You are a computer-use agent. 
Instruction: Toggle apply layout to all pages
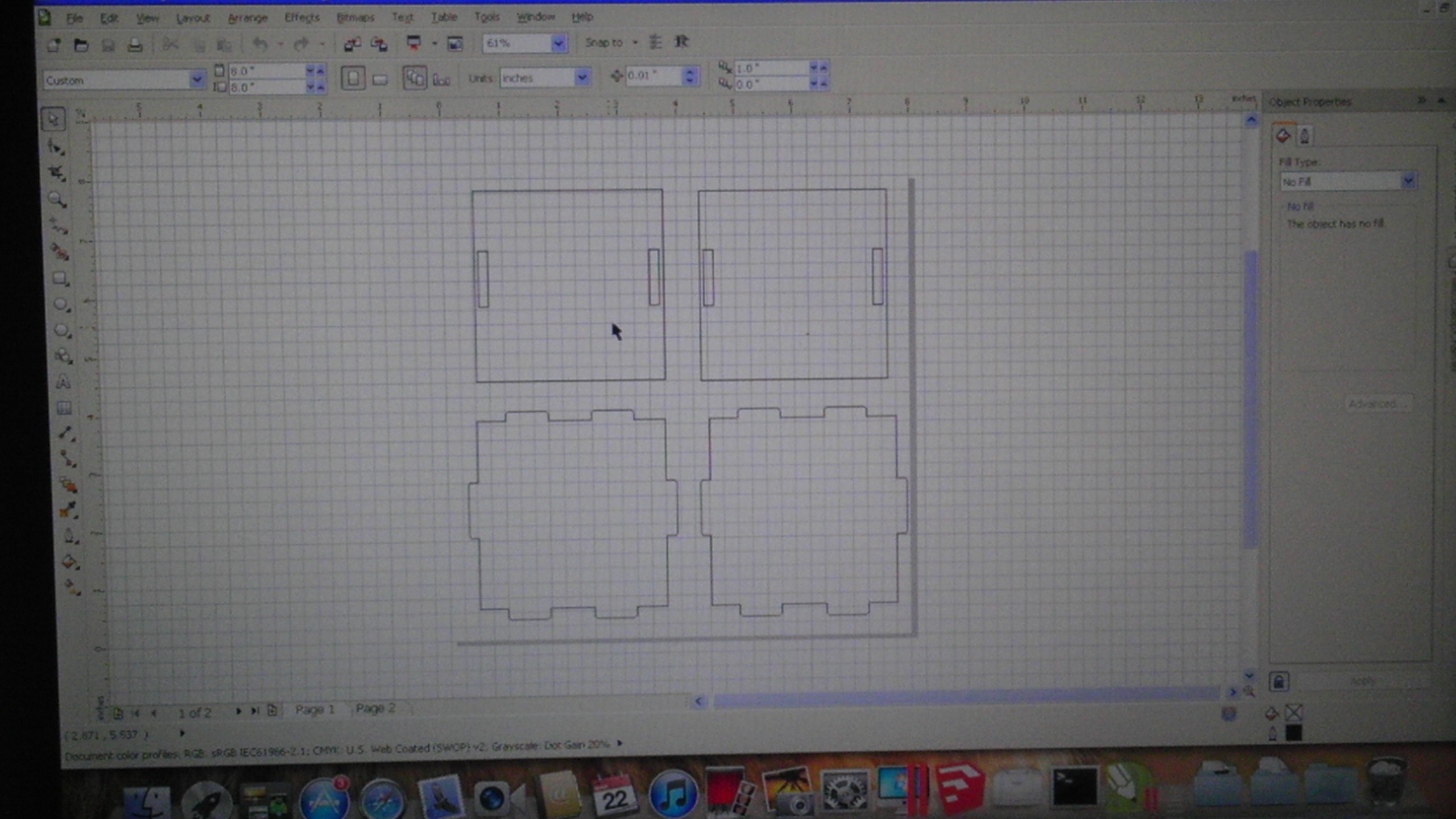coord(415,78)
